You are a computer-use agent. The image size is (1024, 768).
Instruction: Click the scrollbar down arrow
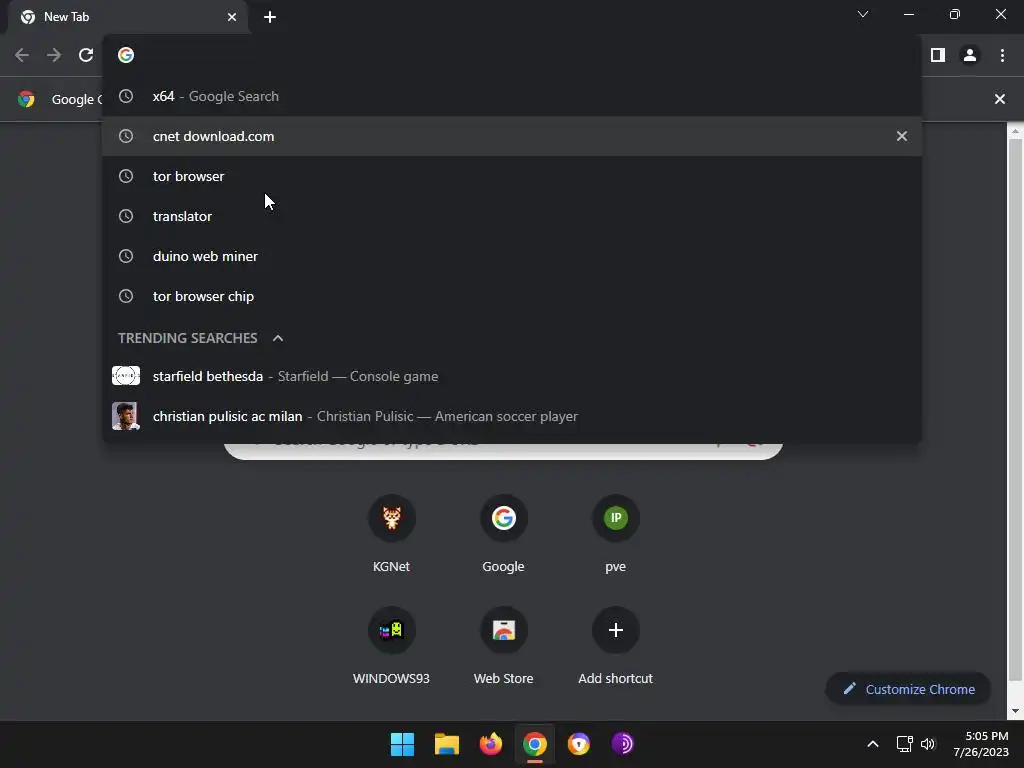[1015, 711]
